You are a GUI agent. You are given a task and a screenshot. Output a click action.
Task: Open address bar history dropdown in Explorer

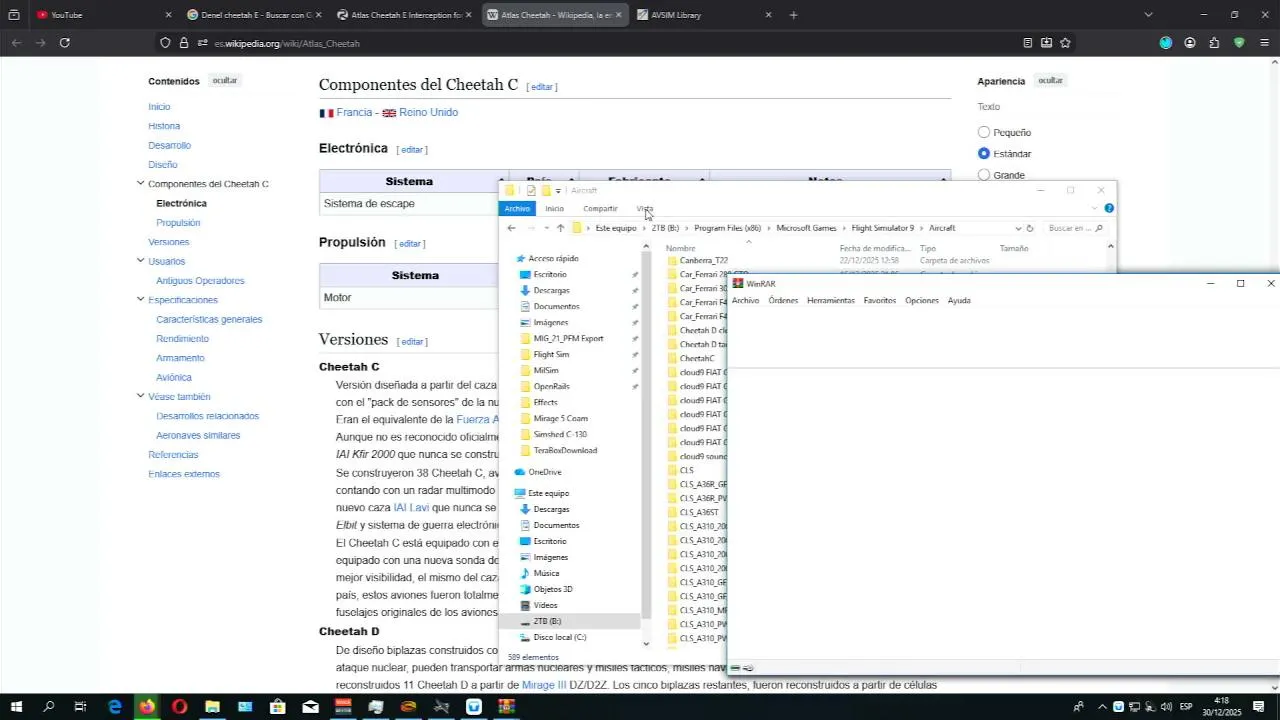tap(1018, 228)
